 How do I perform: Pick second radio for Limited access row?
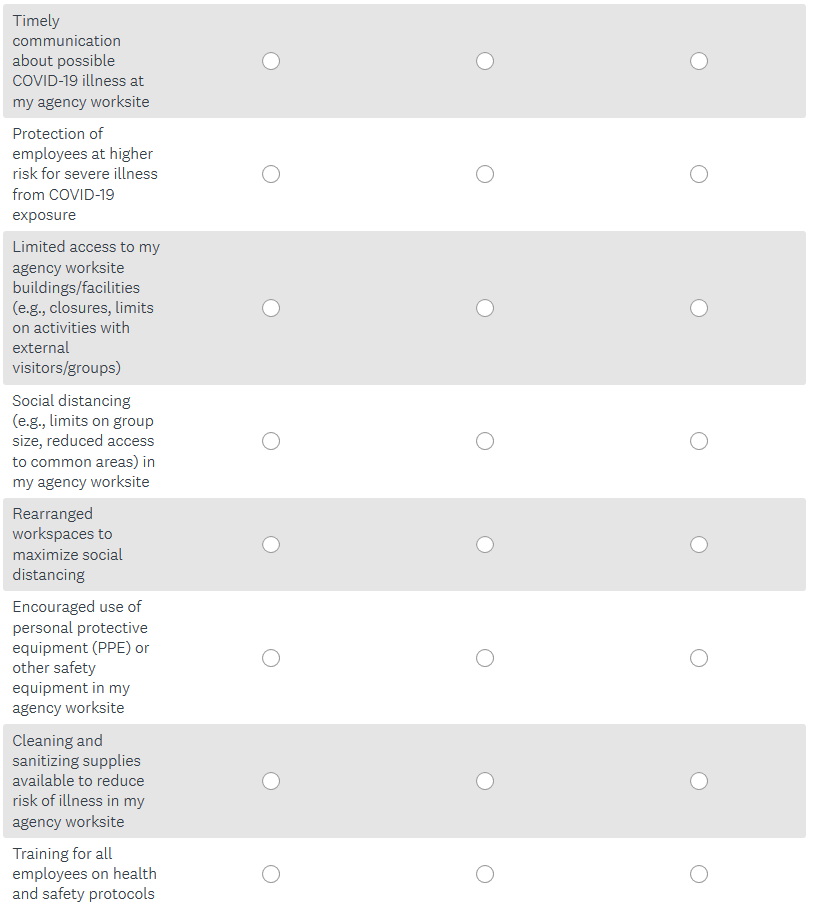click(x=485, y=308)
